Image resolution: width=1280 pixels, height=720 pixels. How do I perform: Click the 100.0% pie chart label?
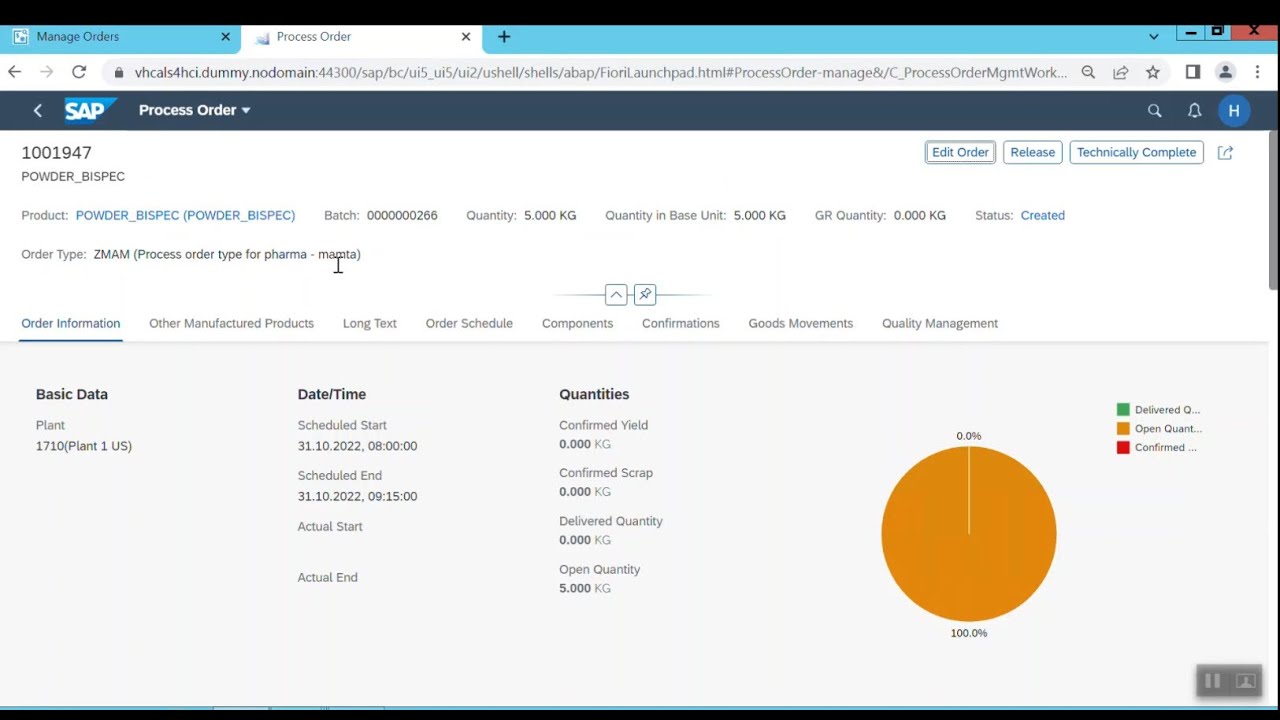pos(969,633)
